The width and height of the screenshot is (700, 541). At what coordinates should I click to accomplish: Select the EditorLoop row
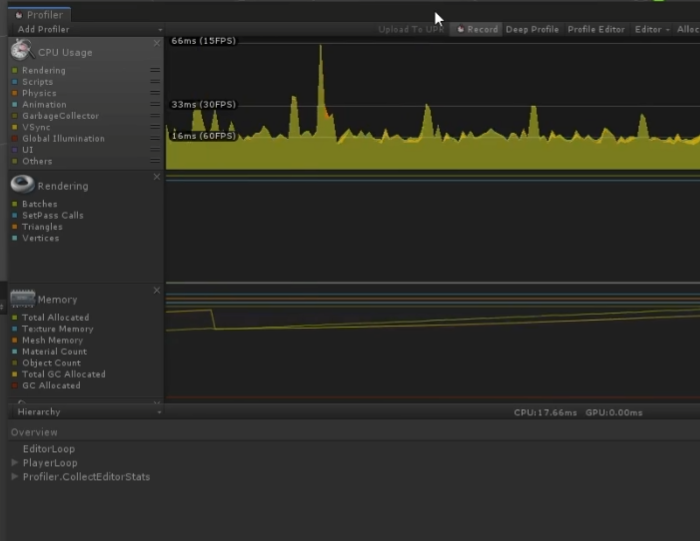click(x=354, y=449)
